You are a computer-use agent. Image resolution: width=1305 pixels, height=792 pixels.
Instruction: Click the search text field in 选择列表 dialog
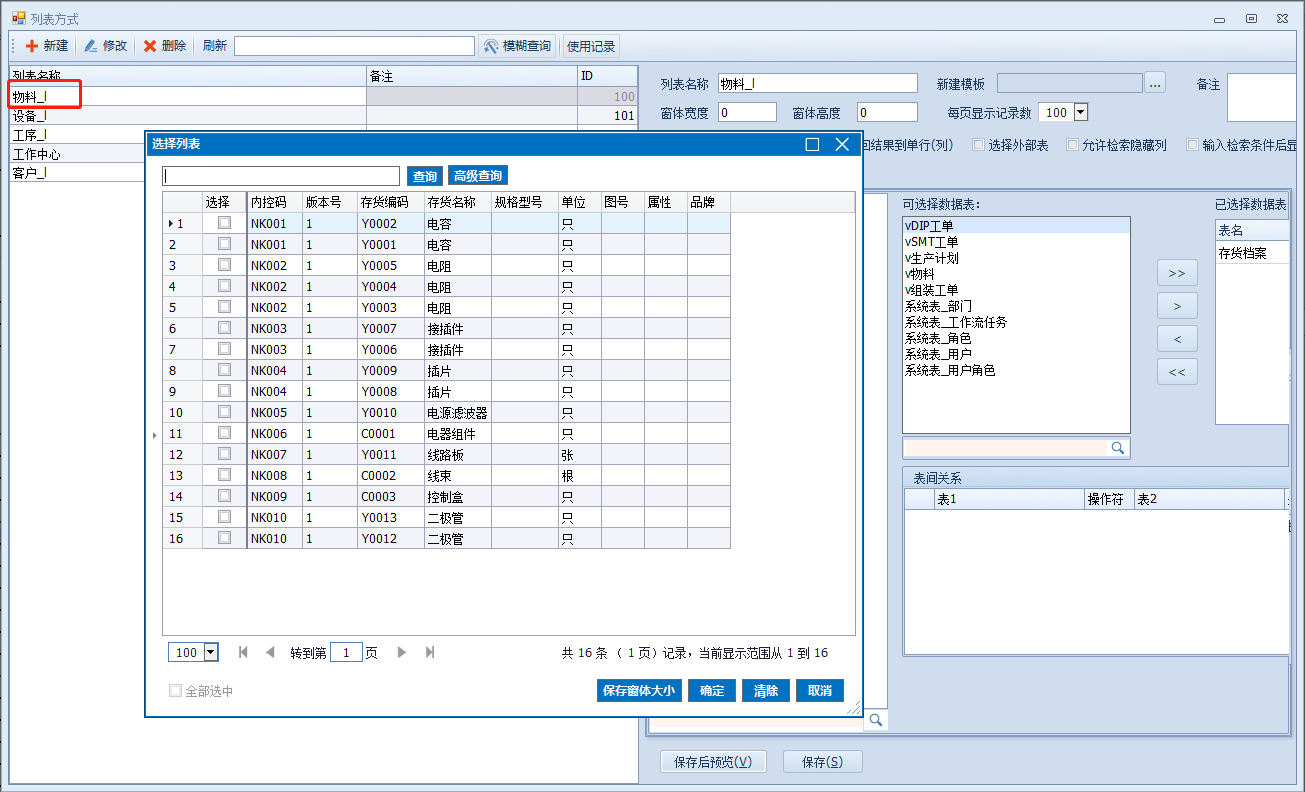tap(281, 176)
